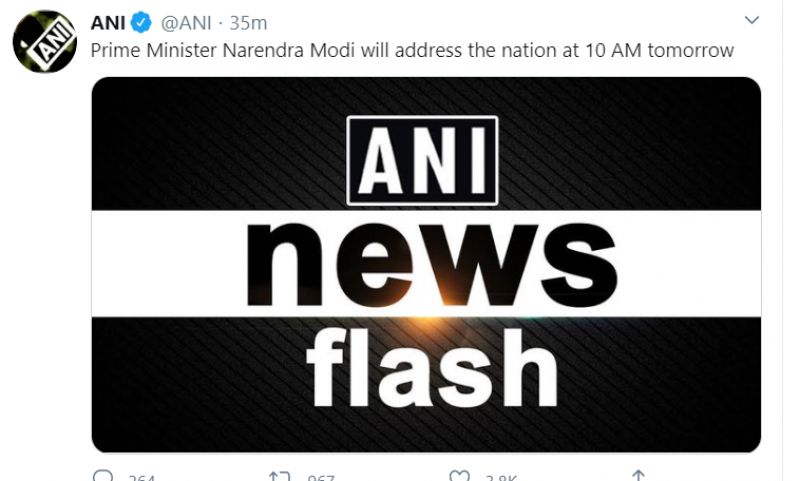
Task: Open the tweet options chevron menu
Action: pyautogui.click(x=752, y=20)
